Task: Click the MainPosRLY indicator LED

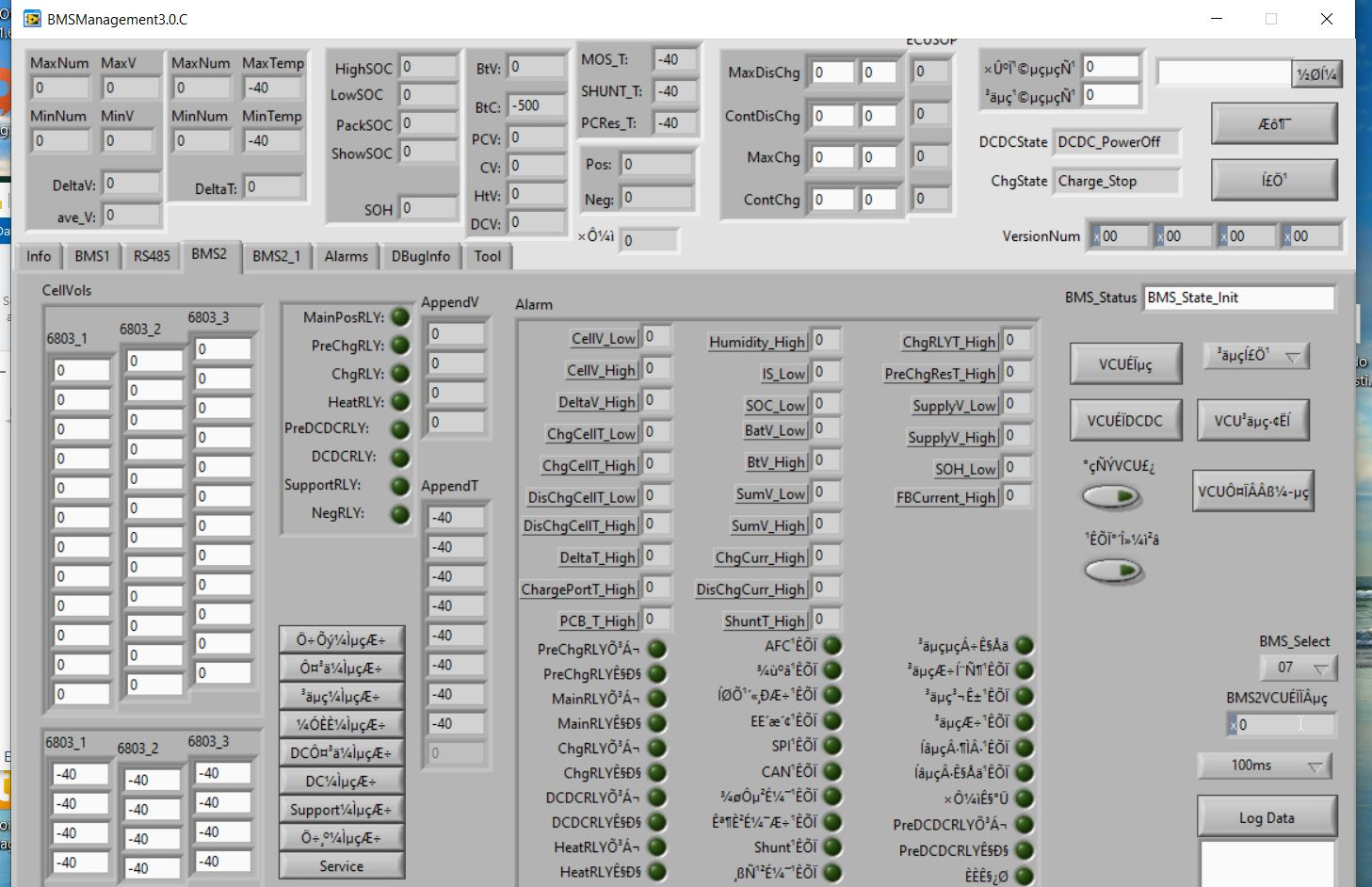Action: [400, 317]
